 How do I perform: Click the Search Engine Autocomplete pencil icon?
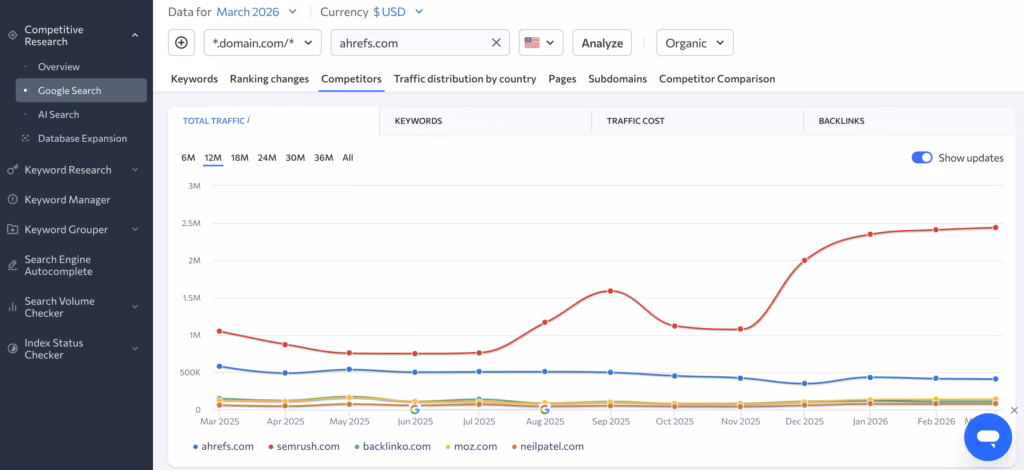click(12, 265)
